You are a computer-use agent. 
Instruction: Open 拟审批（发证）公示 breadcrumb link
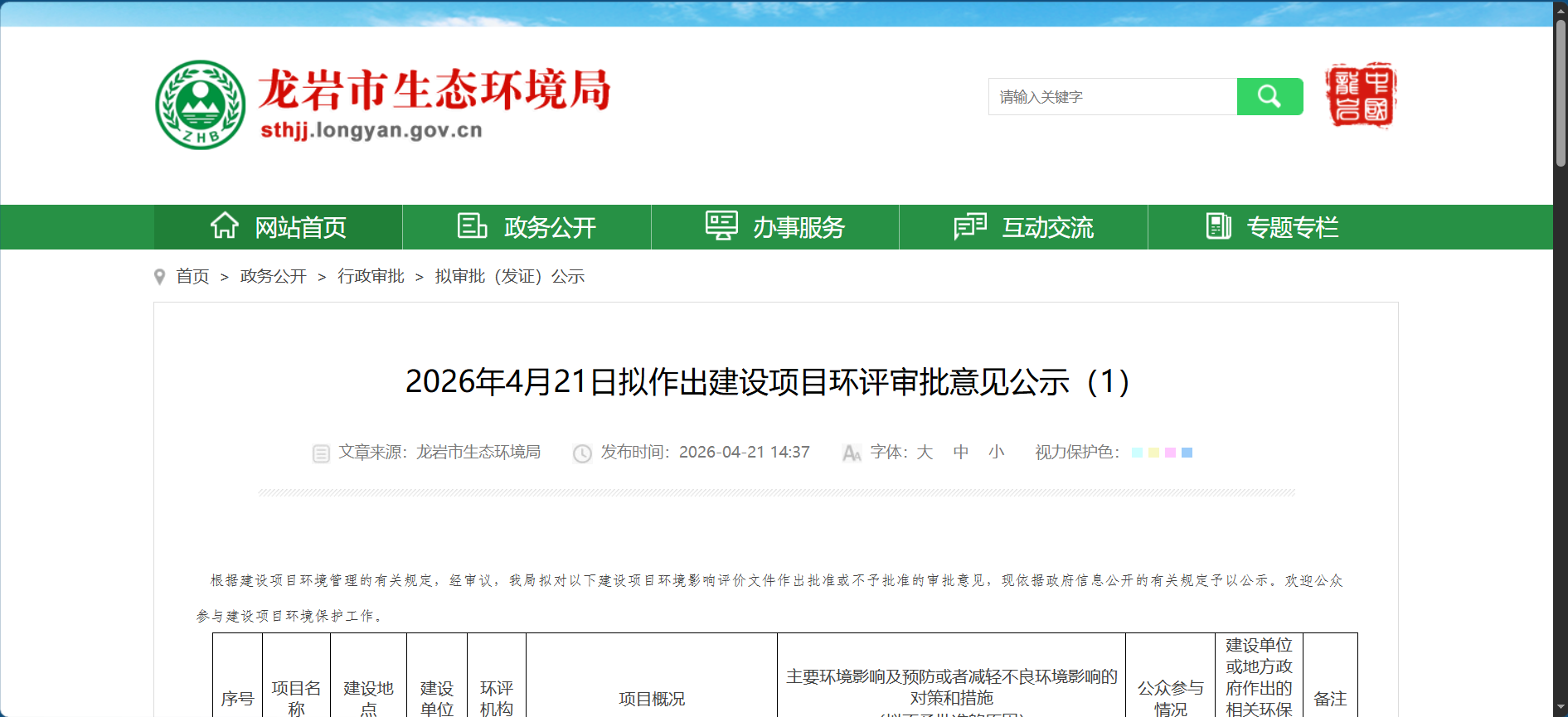[x=509, y=276]
